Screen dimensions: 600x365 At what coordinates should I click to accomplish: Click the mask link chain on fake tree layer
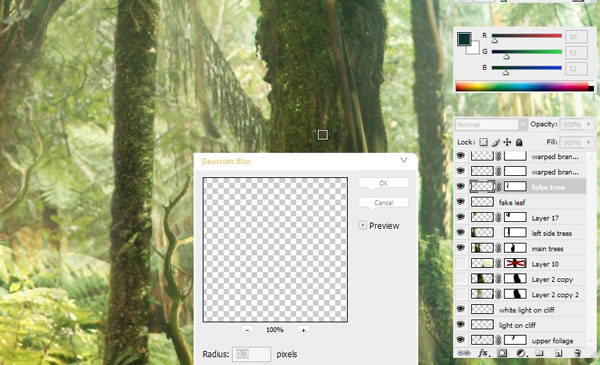coord(498,187)
